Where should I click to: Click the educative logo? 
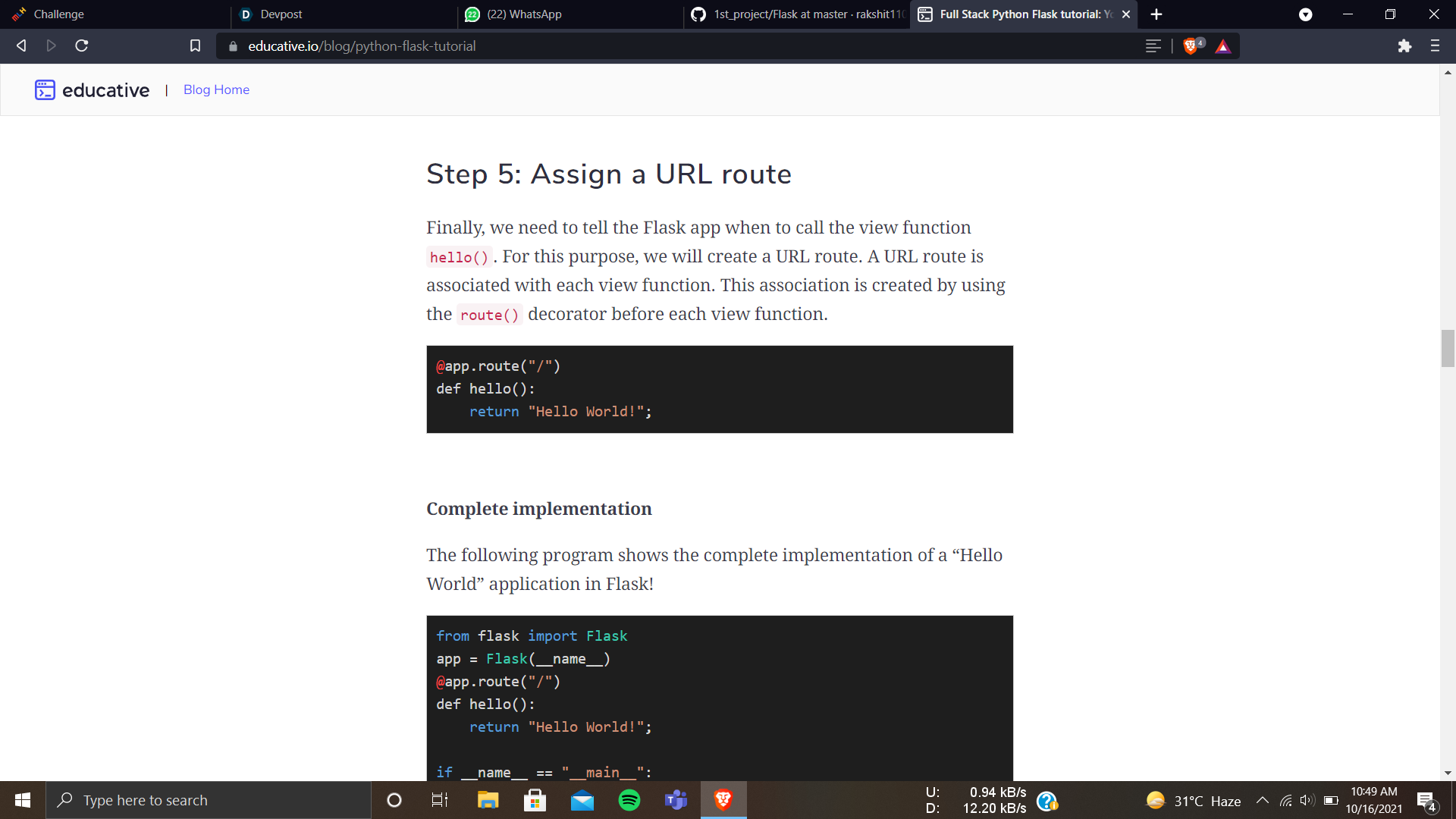click(x=93, y=90)
